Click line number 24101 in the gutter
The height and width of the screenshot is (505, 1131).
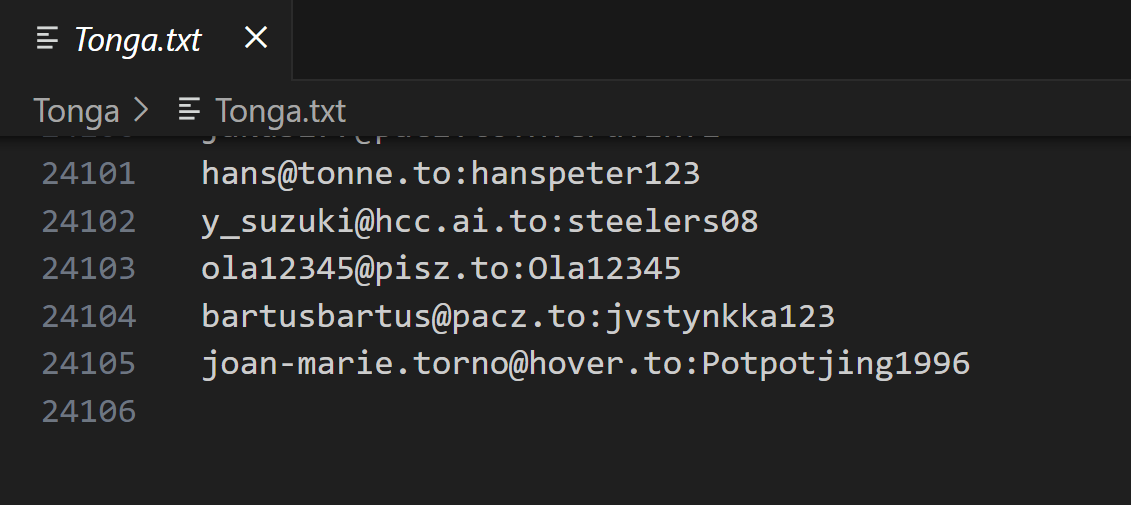[88, 174]
